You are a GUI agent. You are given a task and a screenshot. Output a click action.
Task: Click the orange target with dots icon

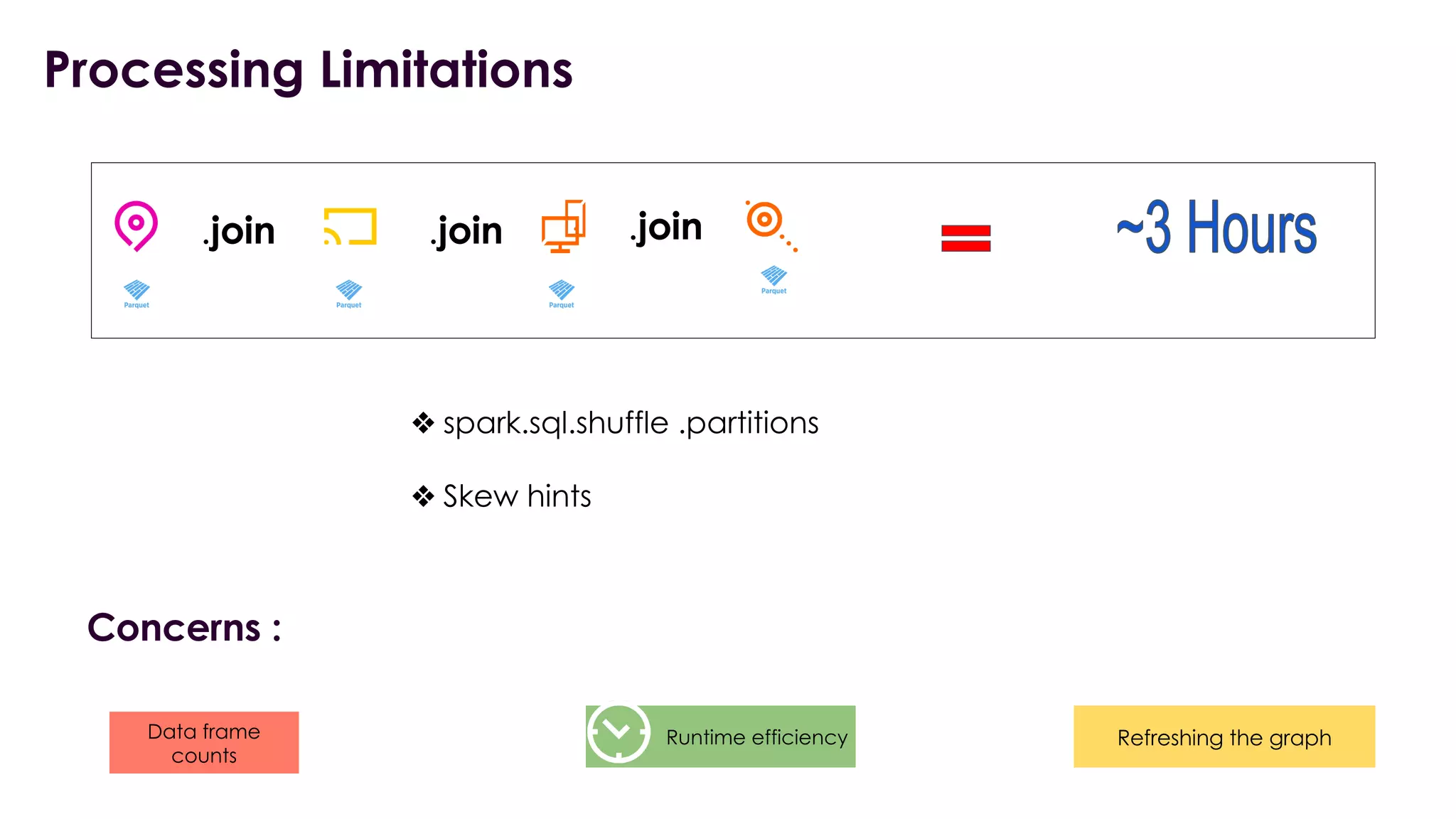click(770, 225)
